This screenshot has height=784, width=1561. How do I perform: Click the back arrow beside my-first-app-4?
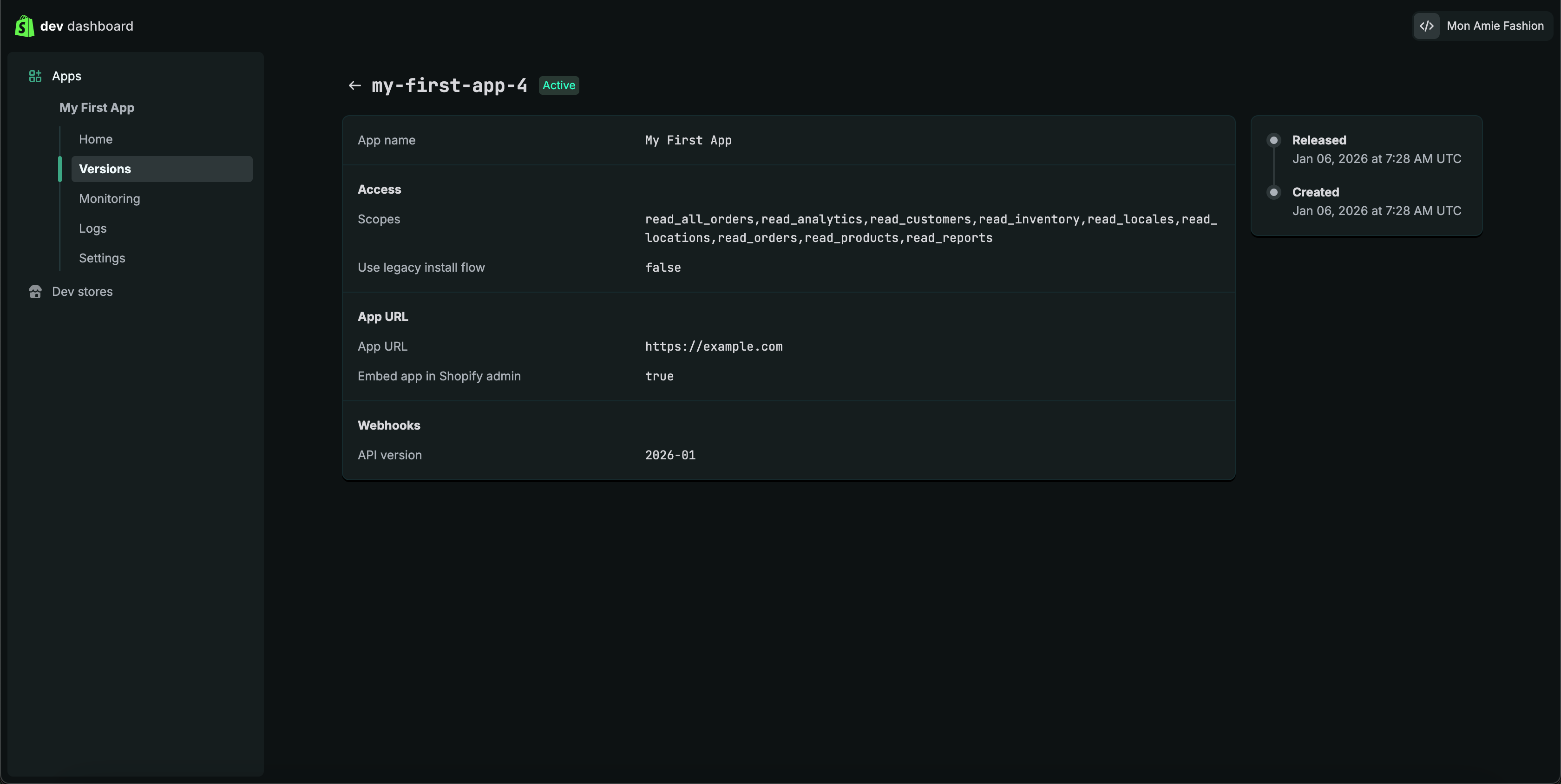(354, 86)
